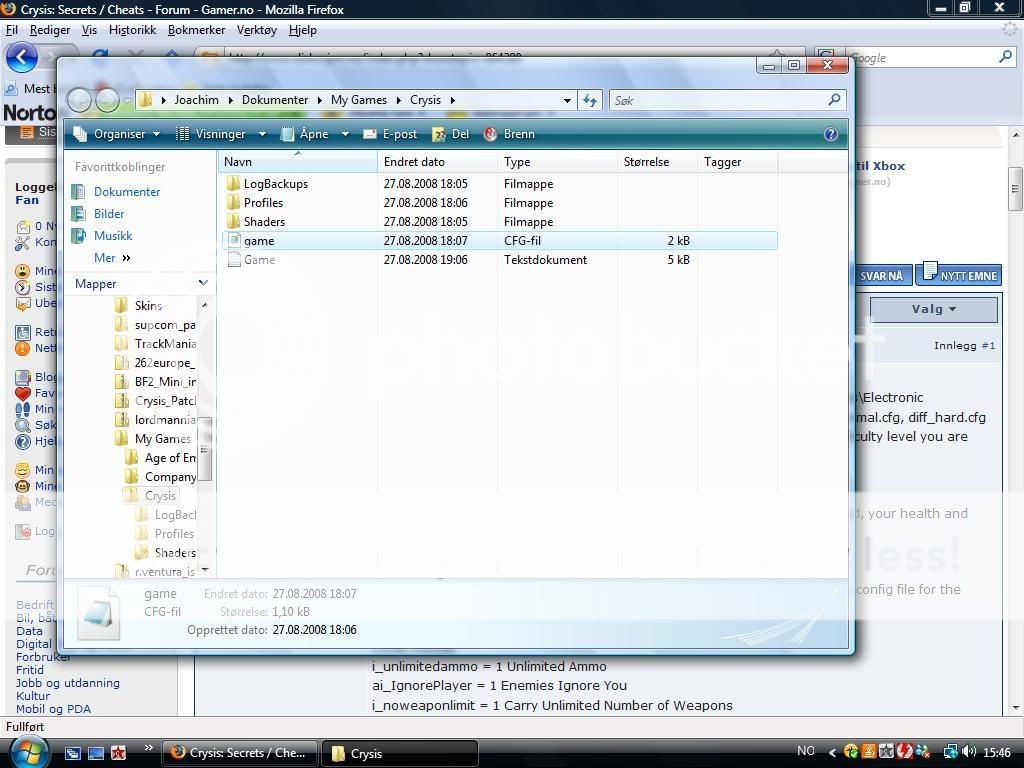Sort files by the Størrelse column
Image resolution: width=1024 pixels, height=768 pixels.
point(657,162)
